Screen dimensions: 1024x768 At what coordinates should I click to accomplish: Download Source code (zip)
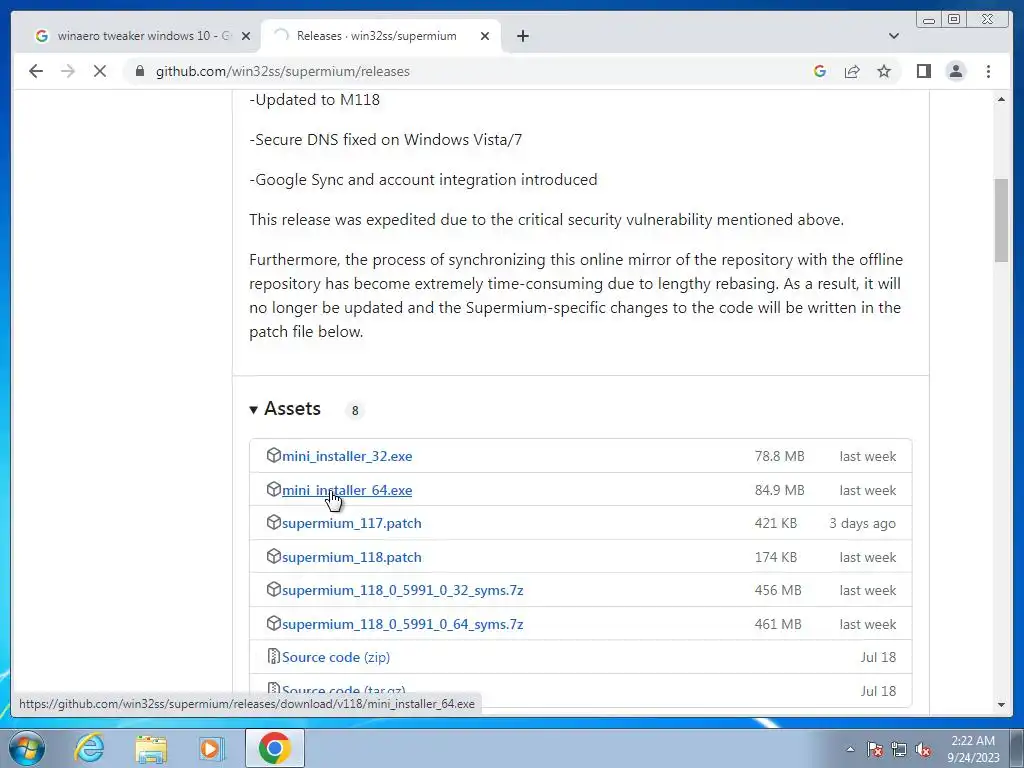pyautogui.click(x=336, y=657)
